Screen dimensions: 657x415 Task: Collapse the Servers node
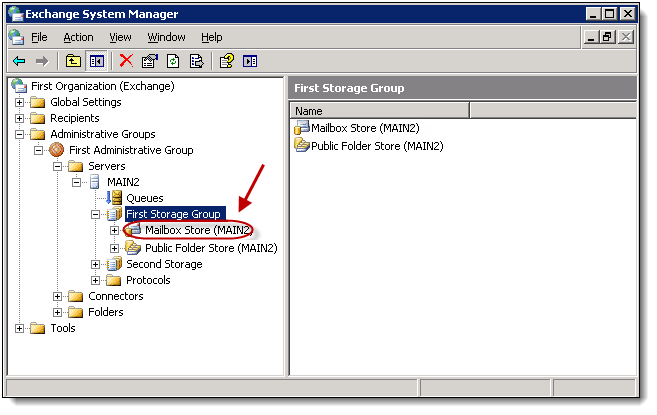click(x=57, y=166)
